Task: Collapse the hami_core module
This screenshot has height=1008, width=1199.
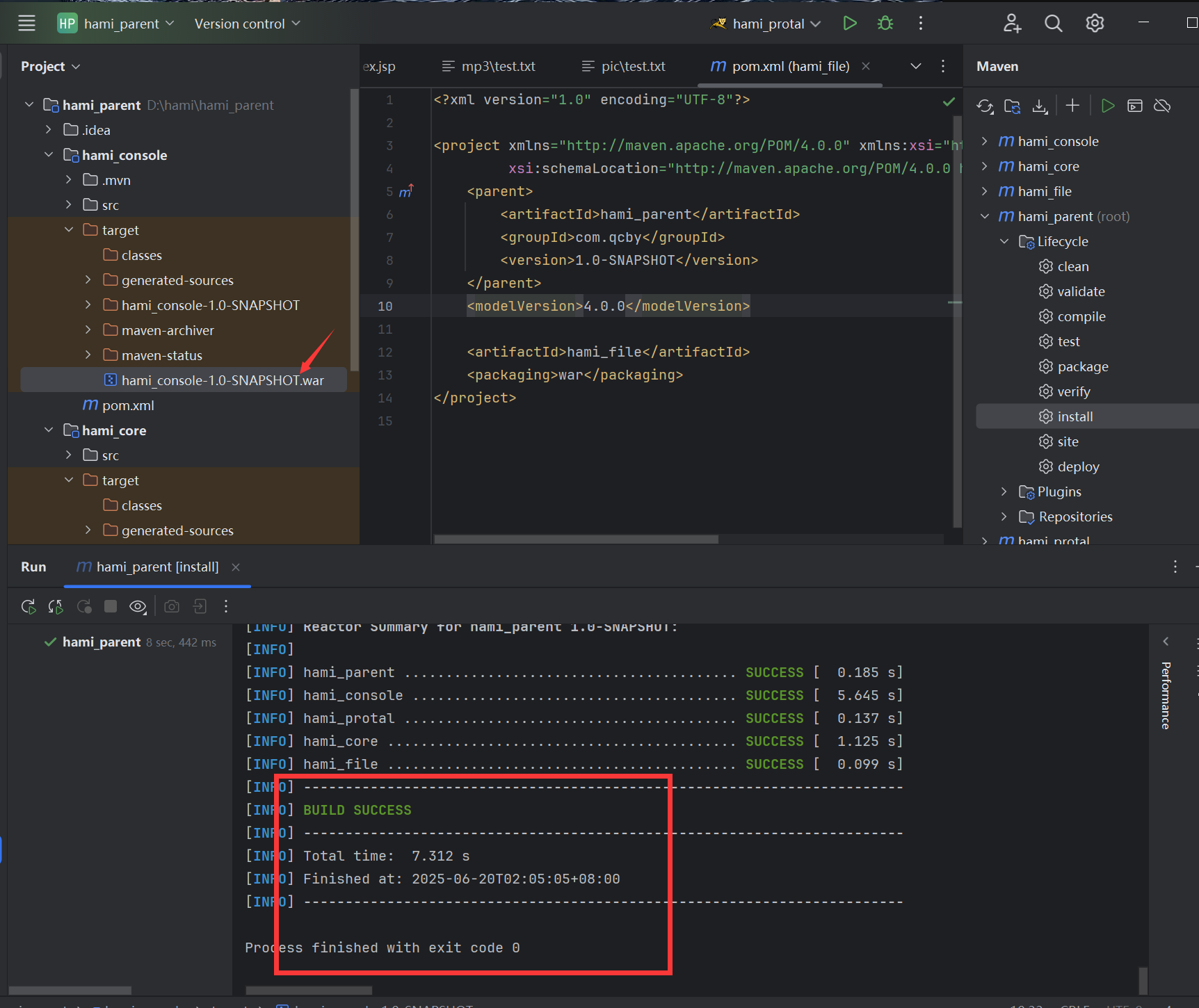Action: click(x=48, y=430)
